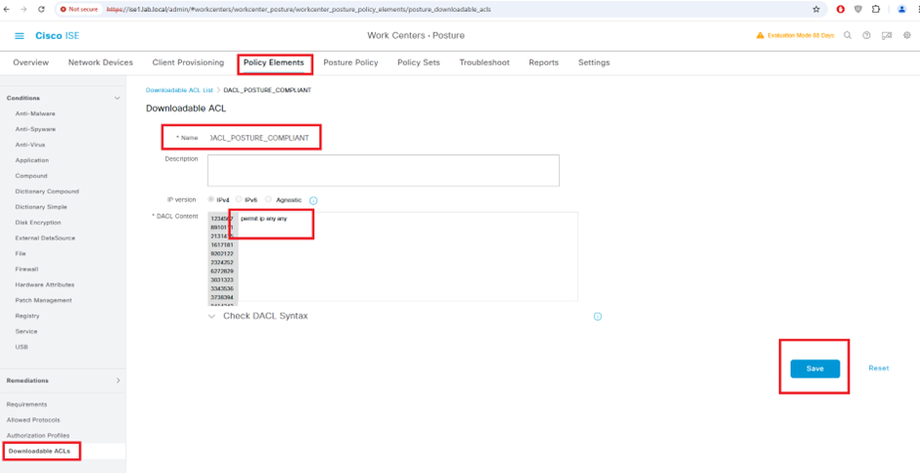This screenshot has height=473, width=920.
Task: Open the Troubleshoot tab
Action: click(x=484, y=62)
